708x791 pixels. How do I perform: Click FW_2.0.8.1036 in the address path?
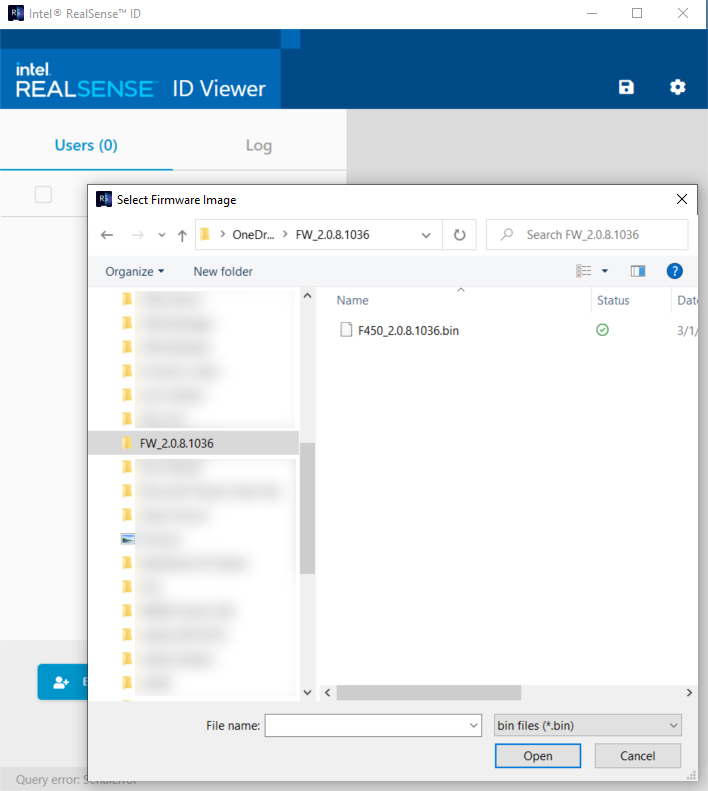pos(333,235)
